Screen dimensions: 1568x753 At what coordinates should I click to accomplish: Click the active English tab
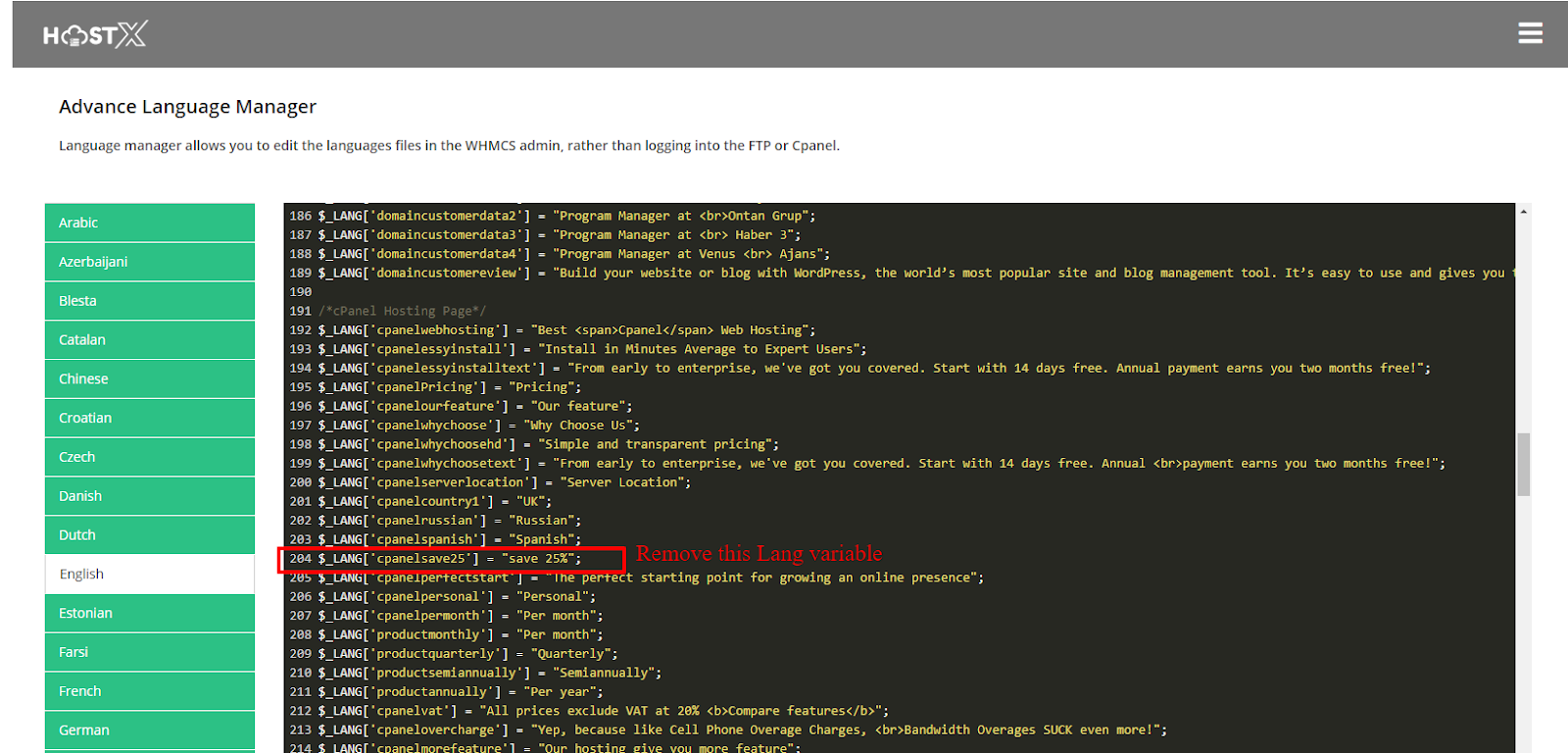click(x=150, y=575)
